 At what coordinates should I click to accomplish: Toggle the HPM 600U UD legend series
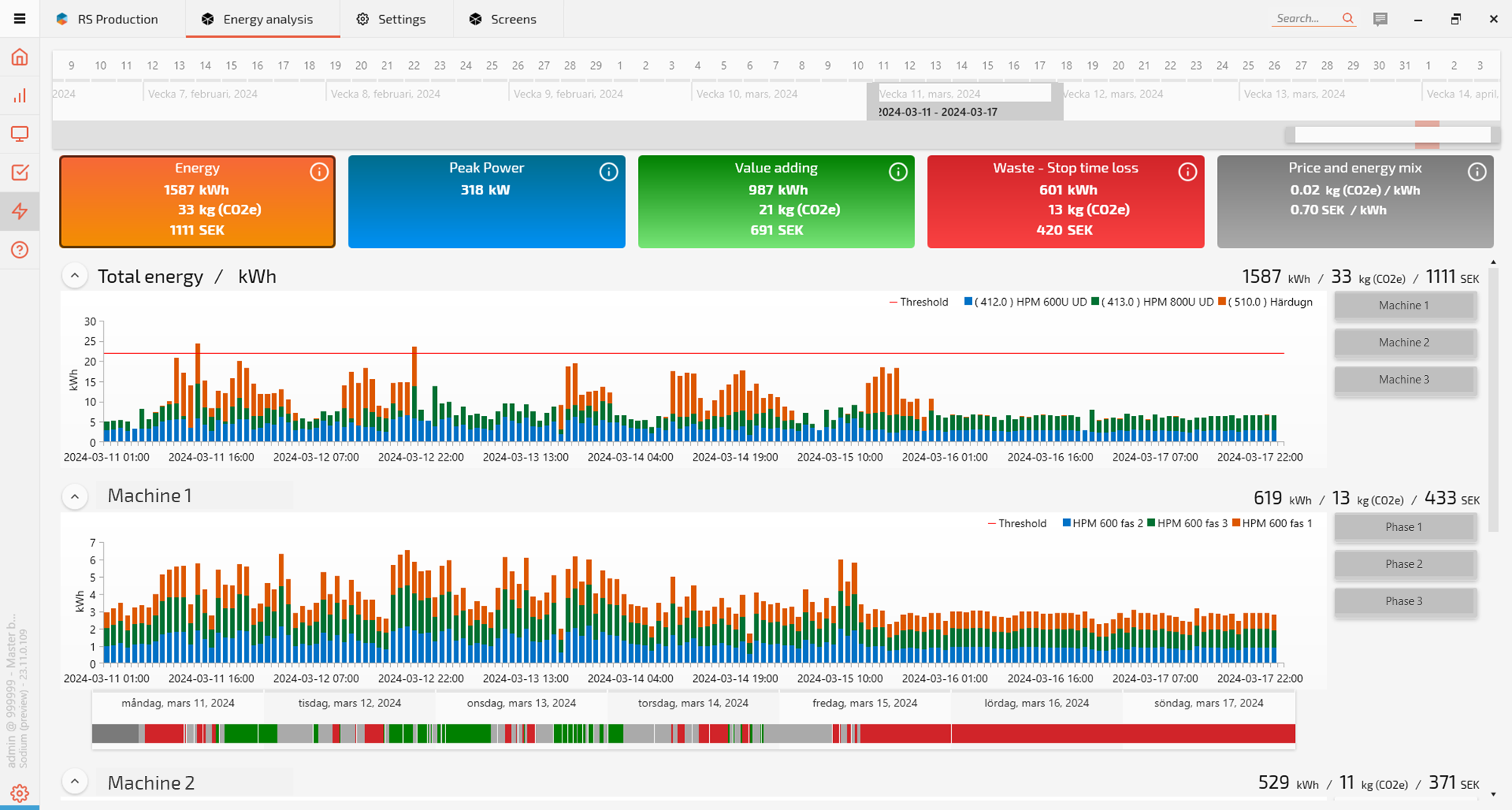point(1024,302)
